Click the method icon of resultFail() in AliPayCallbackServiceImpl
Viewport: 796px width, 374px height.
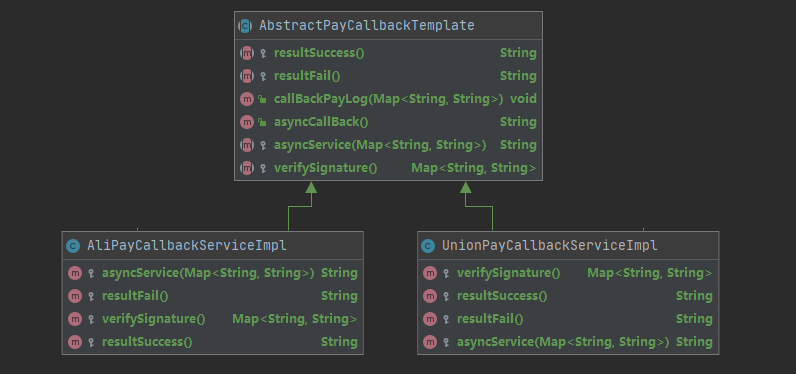pos(75,296)
